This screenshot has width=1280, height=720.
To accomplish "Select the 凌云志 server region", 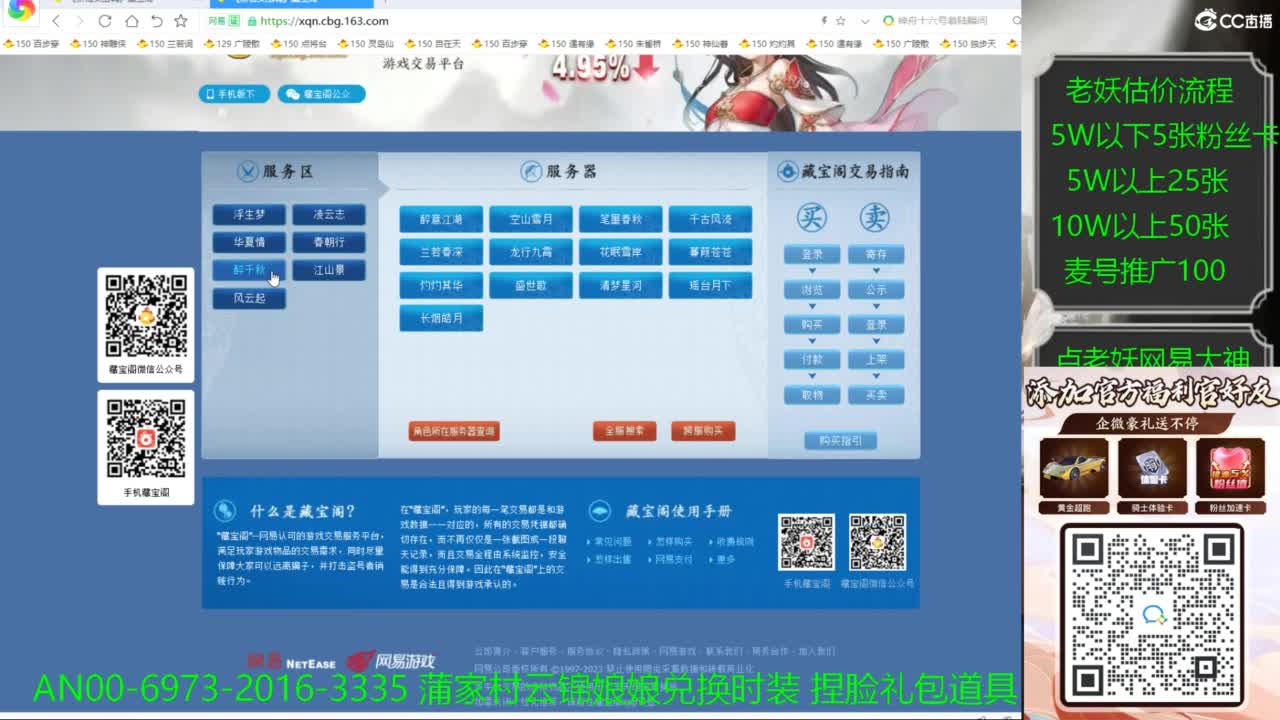I will [x=329, y=215].
